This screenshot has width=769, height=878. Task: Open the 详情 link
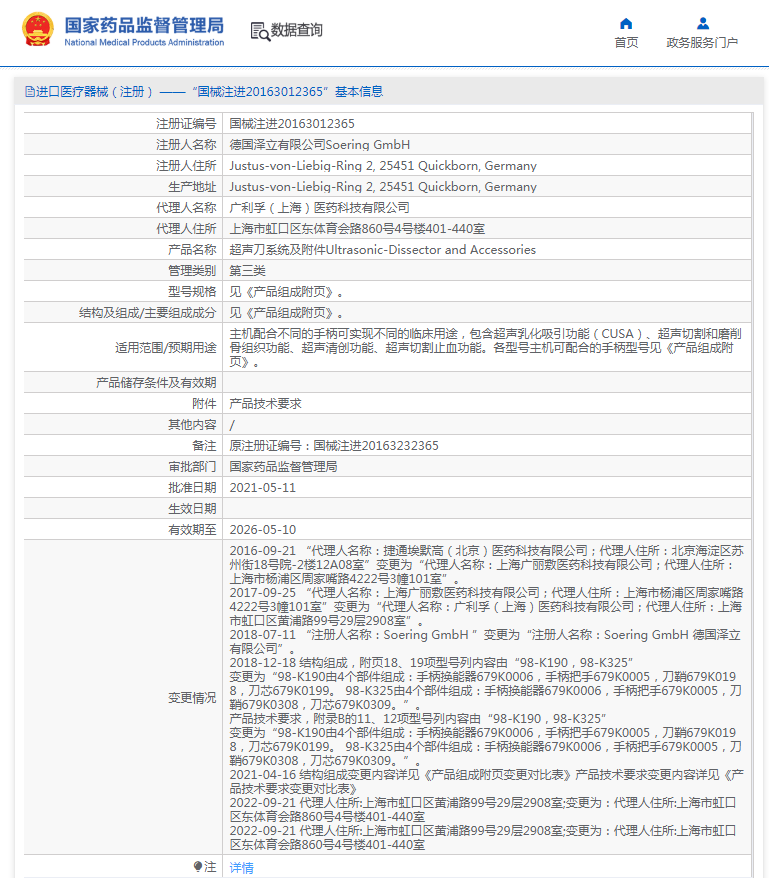click(x=241, y=867)
